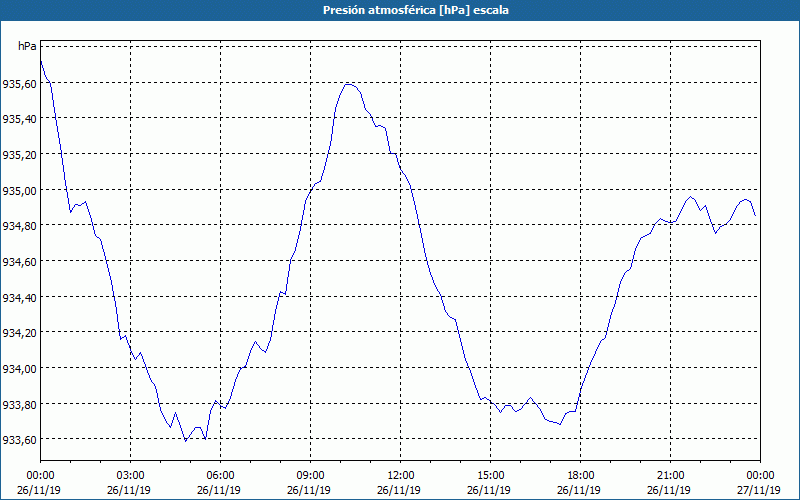Click the 15:00 time axis label
This screenshot has width=800, height=500.
(490, 476)
